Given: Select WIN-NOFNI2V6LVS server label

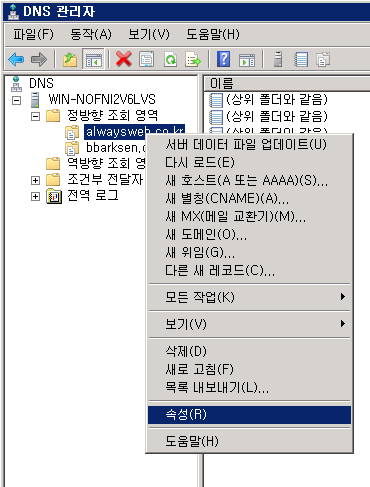Looking at the screenshot, I should coord(102,99).
